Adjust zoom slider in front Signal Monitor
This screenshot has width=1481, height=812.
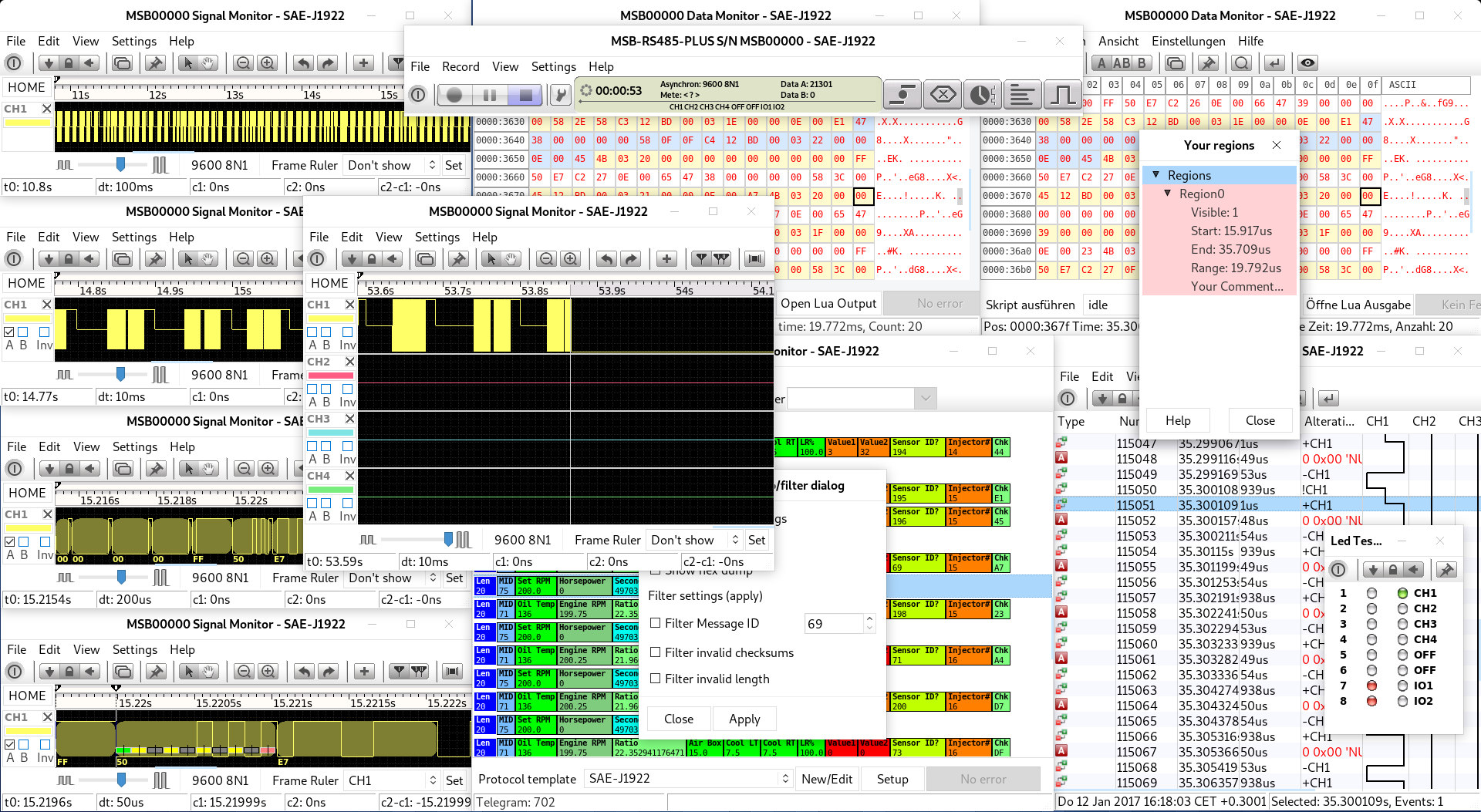pos(448,539)
